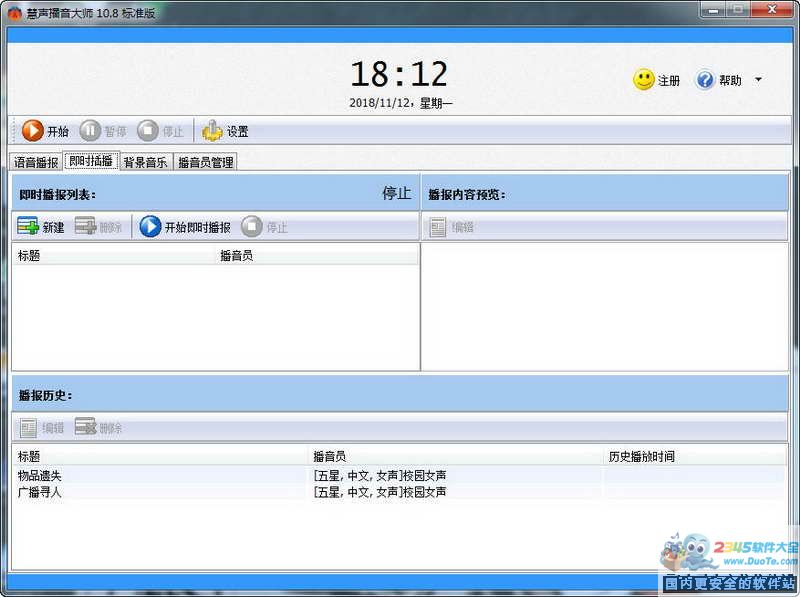
Task: Open 设置 settings gear icon
Action: (x=212, y=131)
